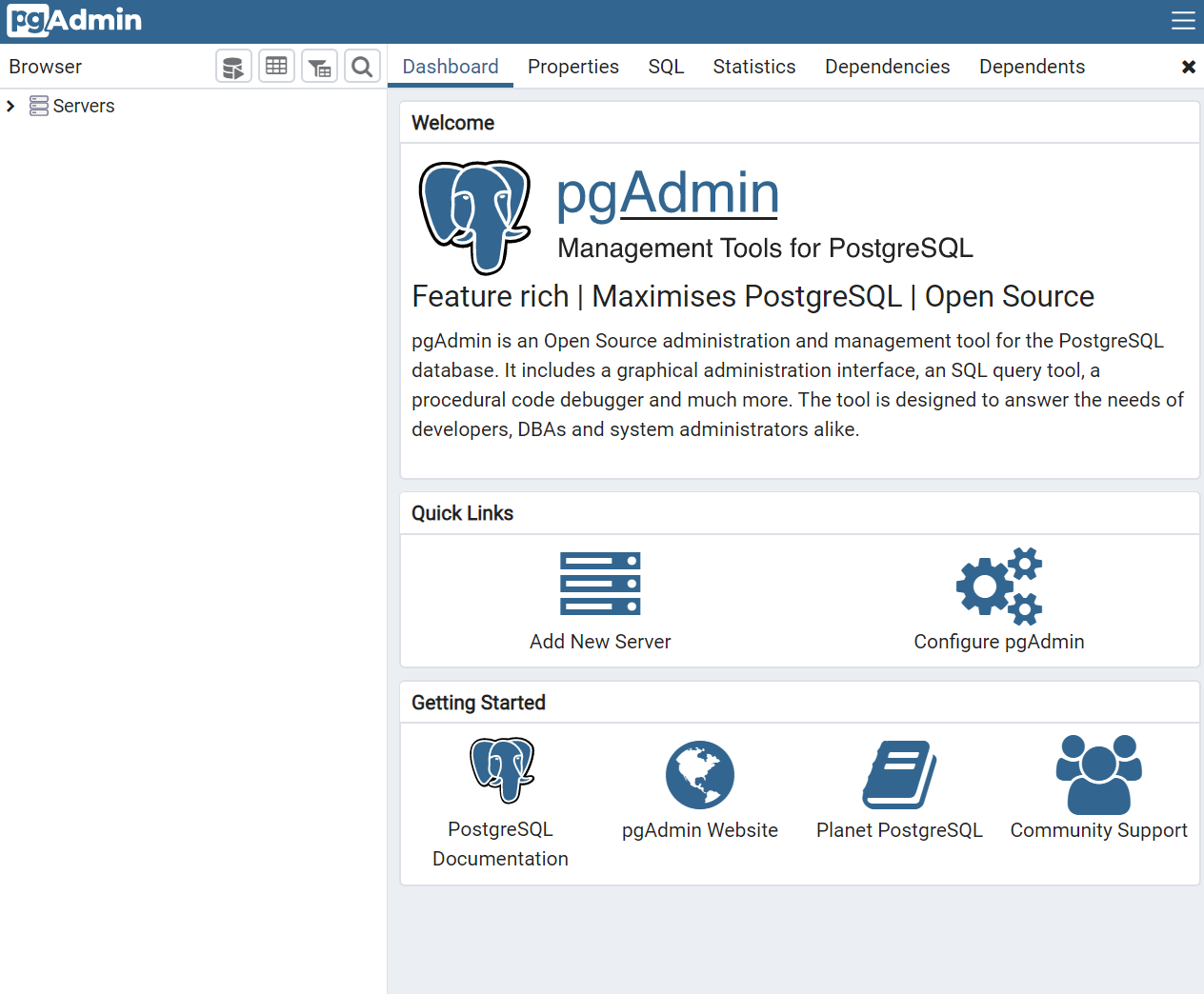Click the Browser panel title

pos(46,67)
